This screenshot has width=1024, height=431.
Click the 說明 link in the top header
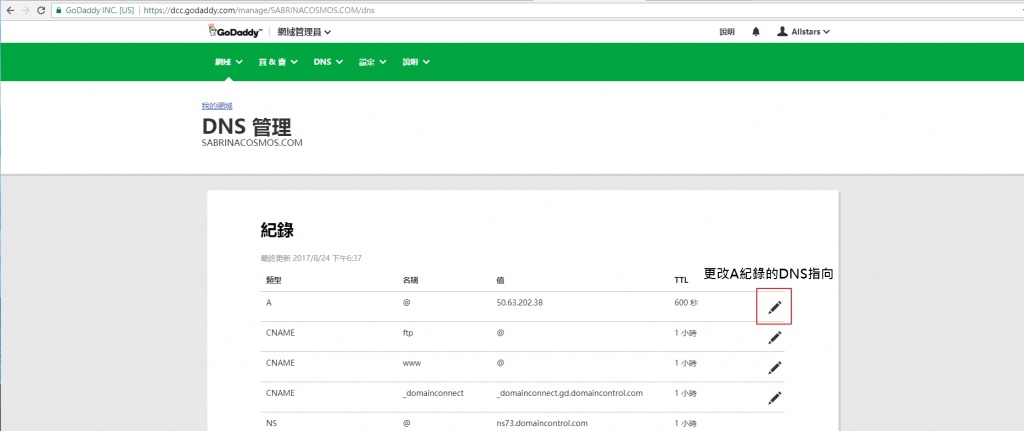click(x=727, y=32)
